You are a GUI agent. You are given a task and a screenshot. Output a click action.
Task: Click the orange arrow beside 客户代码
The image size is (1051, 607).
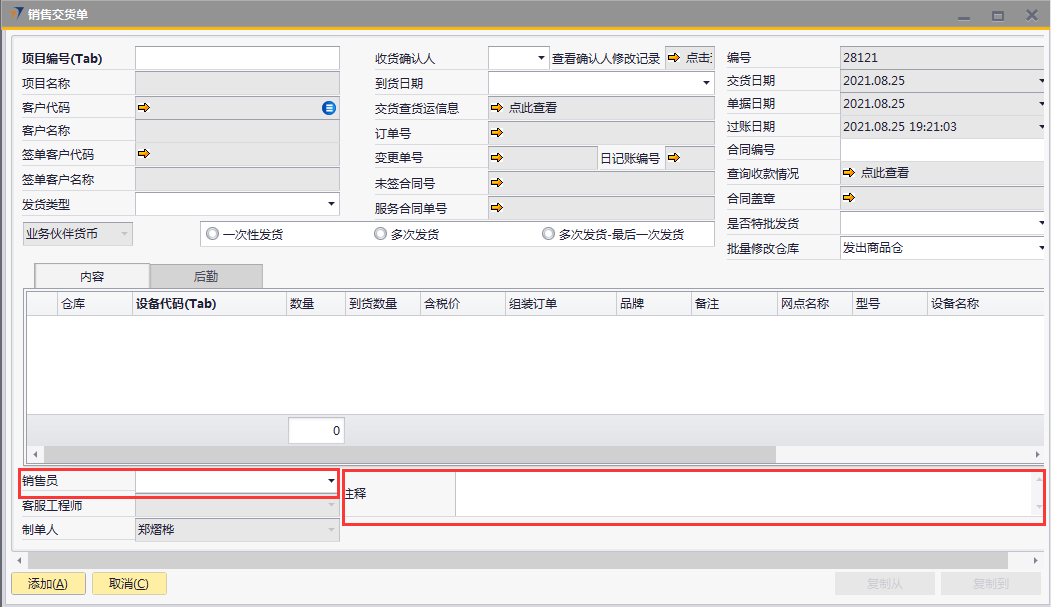pyautogui.click(x=143, y=107)
